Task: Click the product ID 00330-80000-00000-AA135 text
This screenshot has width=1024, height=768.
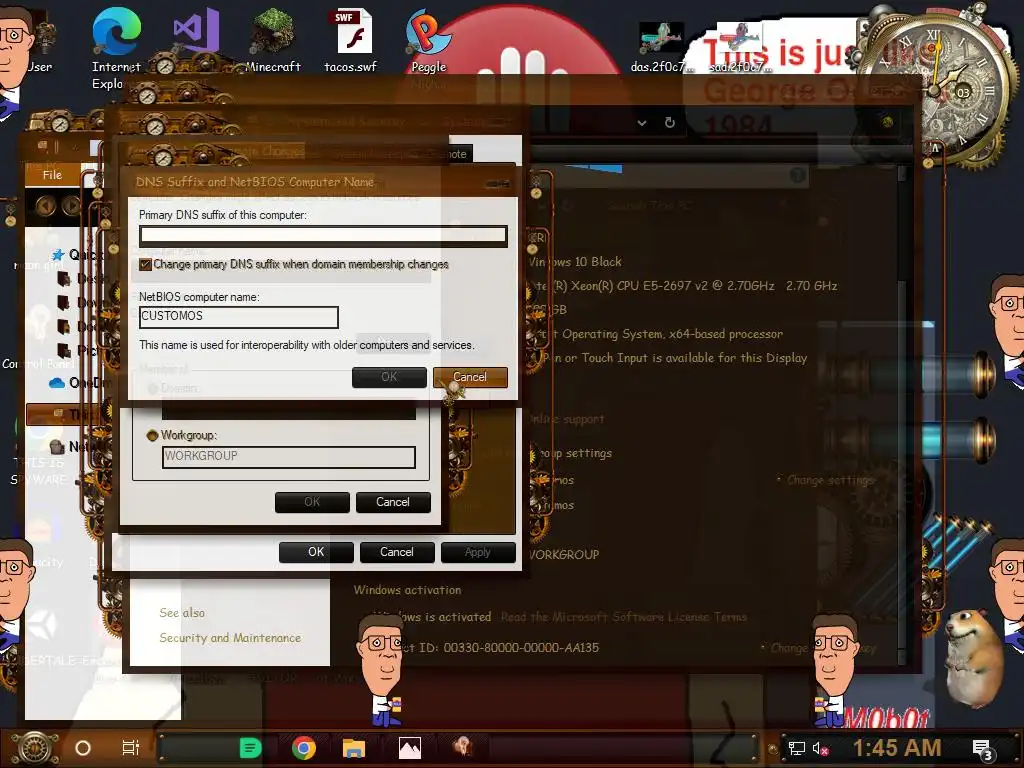Action: 521,648
